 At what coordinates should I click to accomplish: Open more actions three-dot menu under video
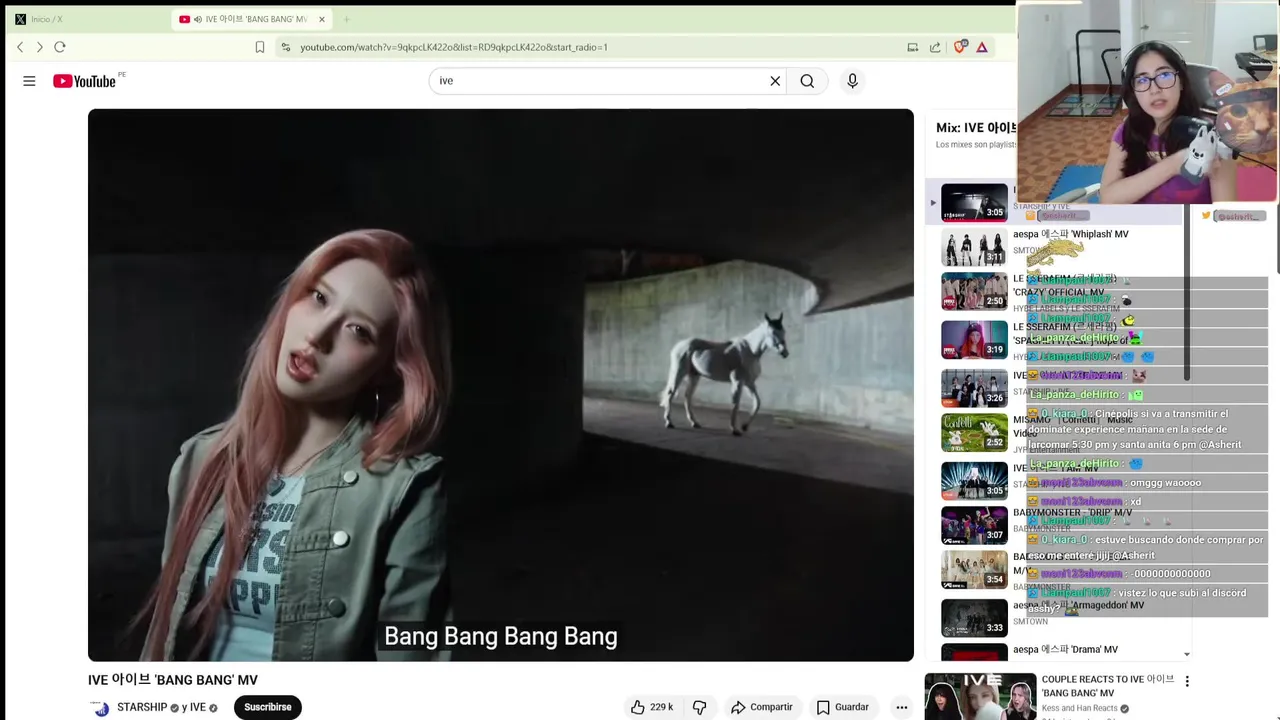[901, 707]
